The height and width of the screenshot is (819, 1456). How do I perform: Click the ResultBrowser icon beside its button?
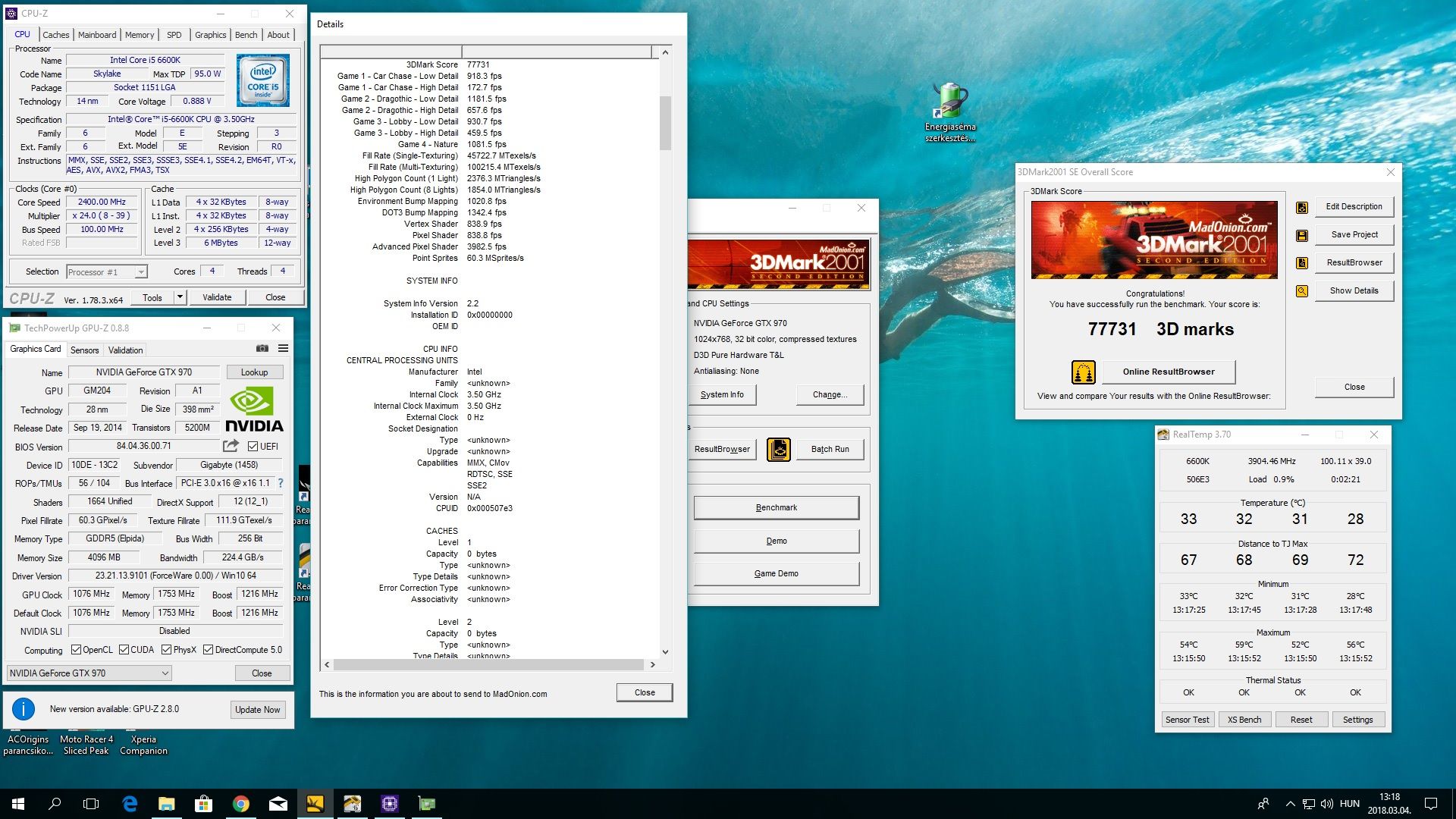tap(1302, 263)
